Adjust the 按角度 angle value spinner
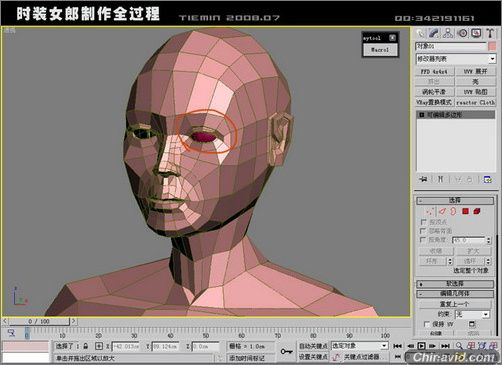Screen dimensions: 502x365 pos(489,240)
